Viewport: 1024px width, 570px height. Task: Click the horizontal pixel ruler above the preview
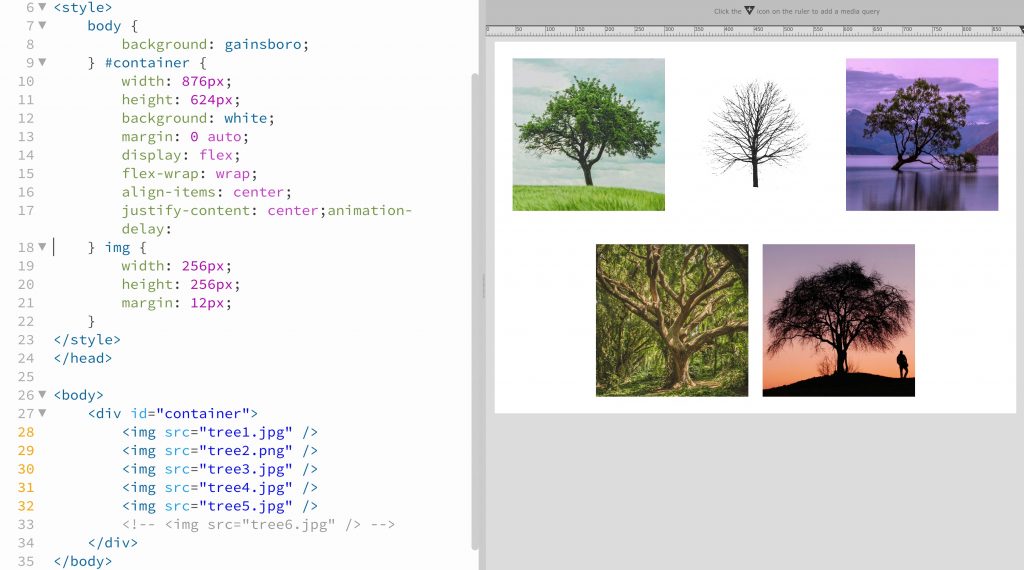click(752, 30)
